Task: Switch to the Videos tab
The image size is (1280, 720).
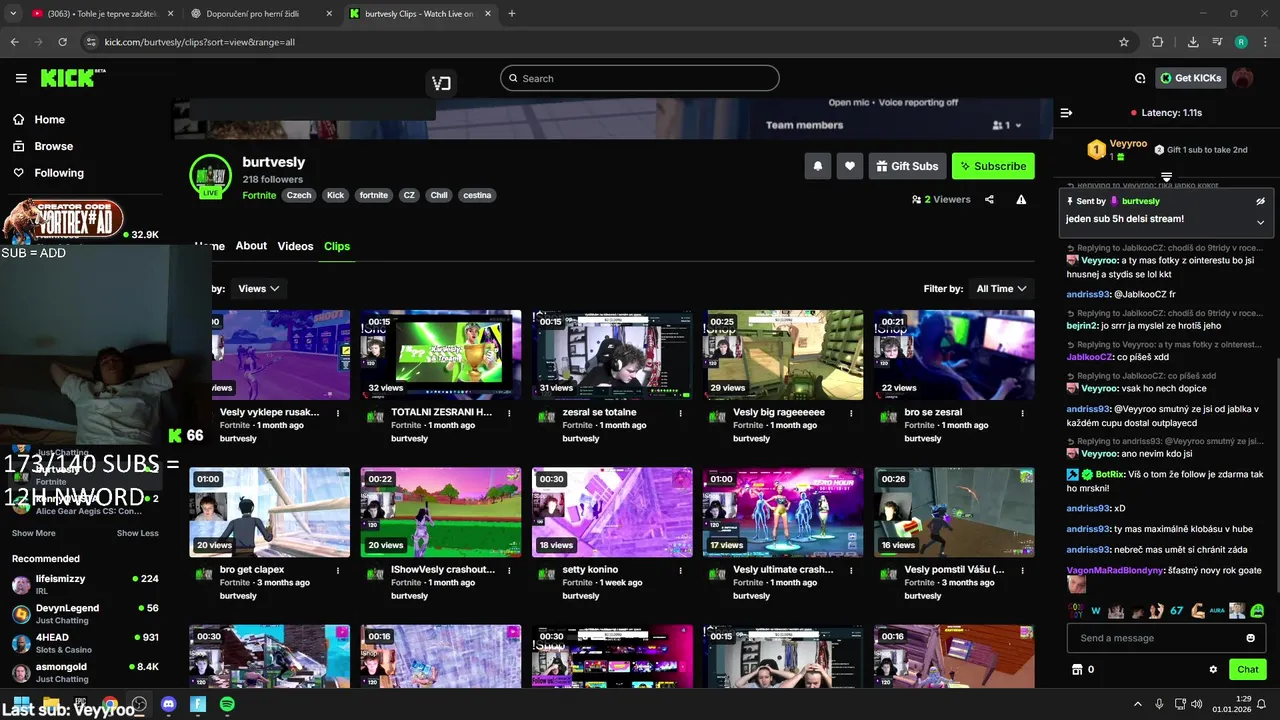Action: click(295, 246)
